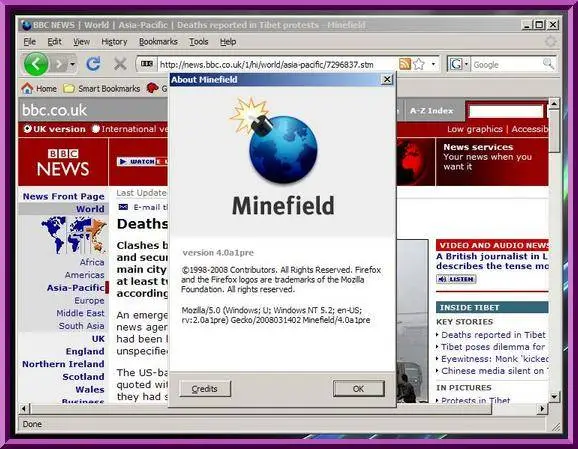Open the Tools menu
Viewport: 578px width, 449px height.
click(x=198, y=42)
